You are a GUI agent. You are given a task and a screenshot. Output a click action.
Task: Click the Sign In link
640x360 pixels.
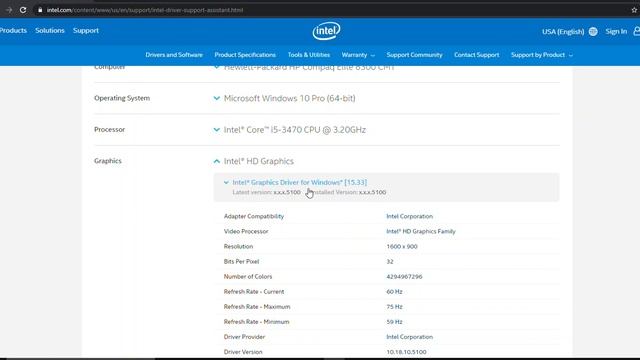[616, 31]
